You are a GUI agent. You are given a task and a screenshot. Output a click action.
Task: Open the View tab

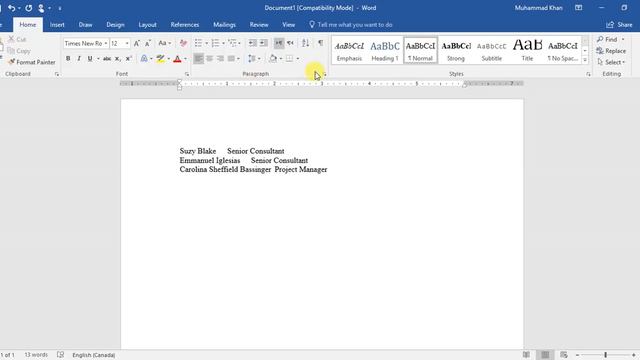(x=288, y=24)
